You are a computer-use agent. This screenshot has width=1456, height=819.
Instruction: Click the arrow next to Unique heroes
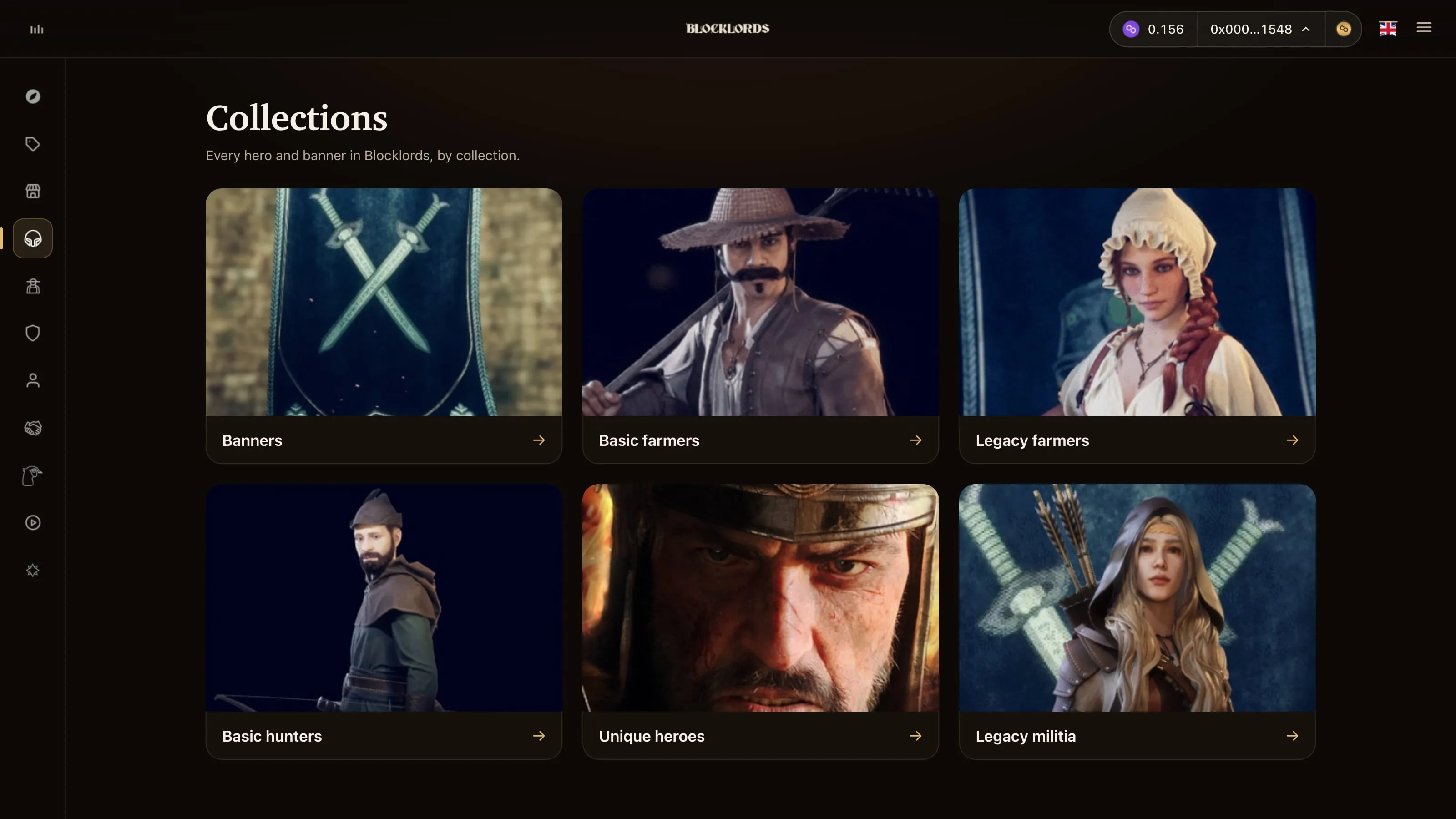[x=915, y=736]
